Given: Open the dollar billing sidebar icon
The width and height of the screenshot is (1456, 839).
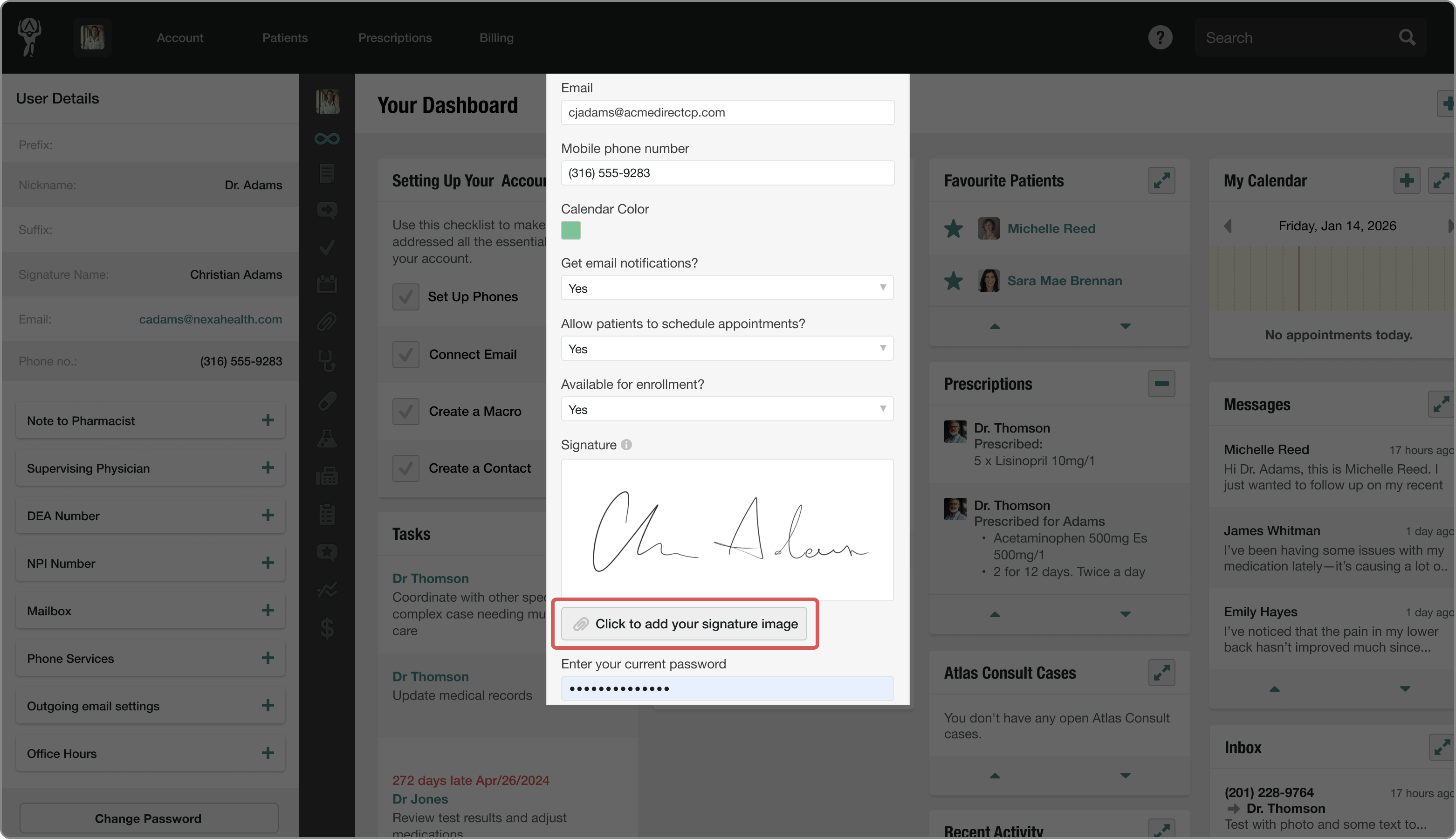Looking at the screenshot, I should click(x=327, y=628).
